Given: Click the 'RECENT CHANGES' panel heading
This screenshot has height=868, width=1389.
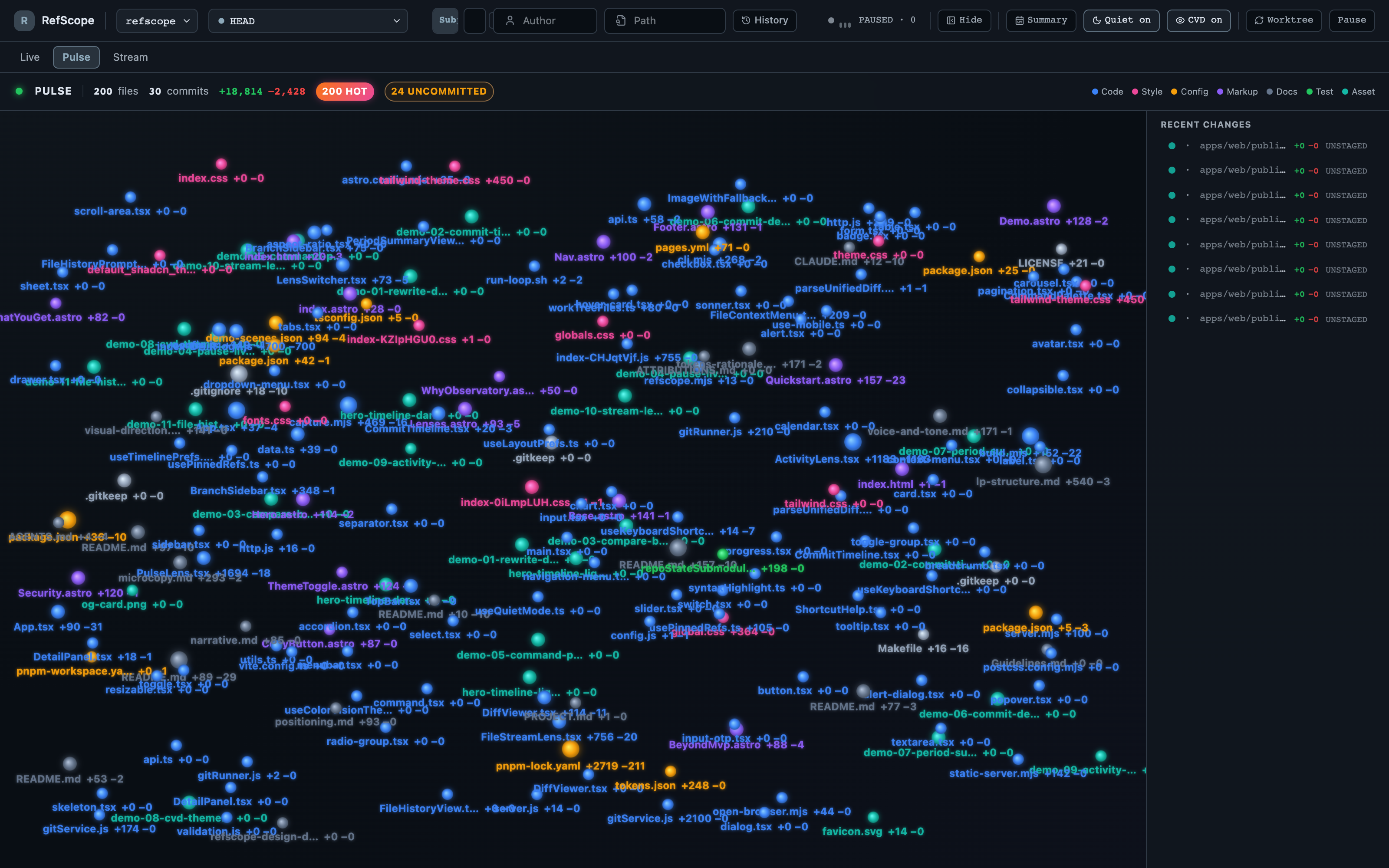Looking at the screenshot, I should (x=1205, y=125).
